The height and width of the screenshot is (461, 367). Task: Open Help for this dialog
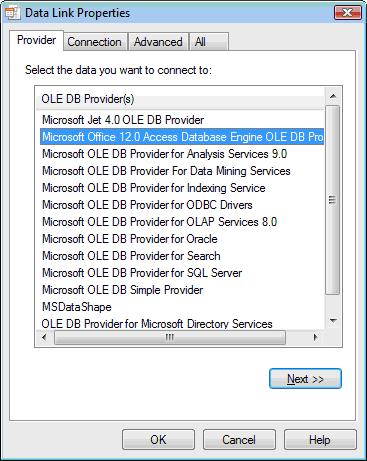[320, 440]
